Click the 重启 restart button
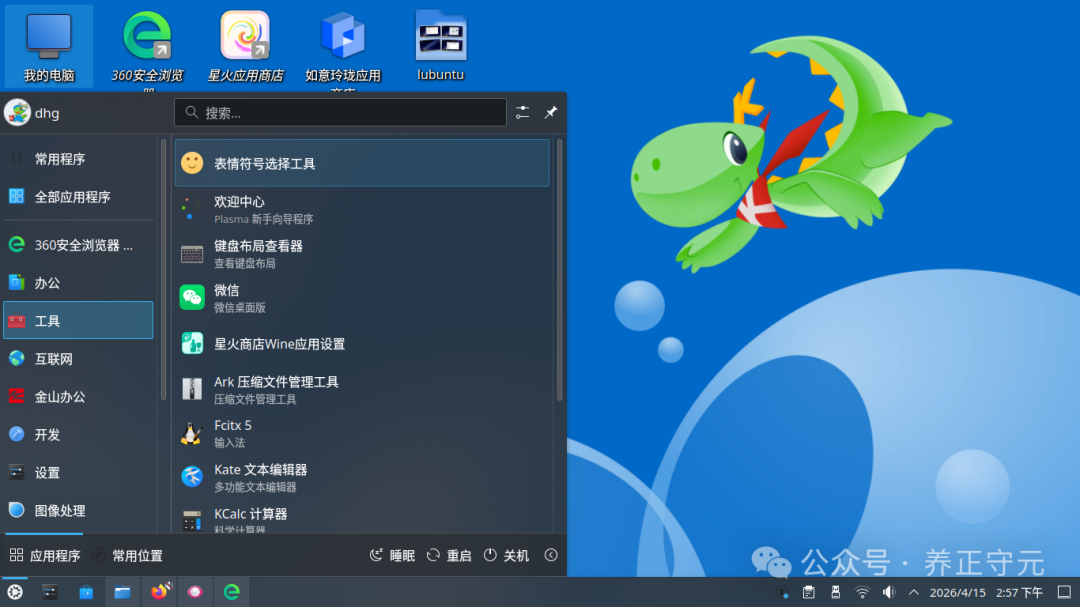This screenshot has height=607, width=1080. [x=449, y=555]
